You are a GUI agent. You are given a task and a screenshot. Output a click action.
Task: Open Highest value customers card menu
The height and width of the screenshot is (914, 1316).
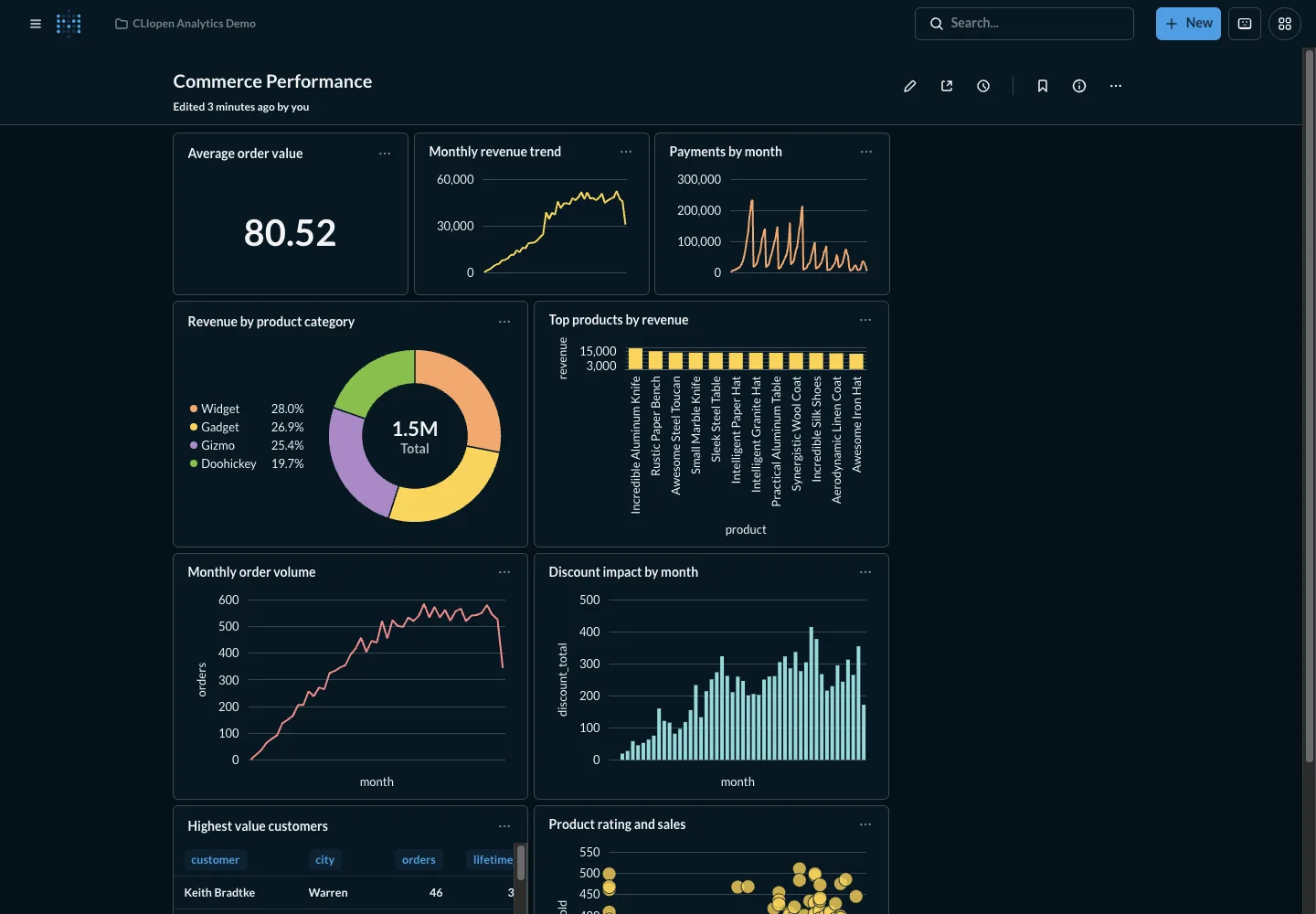point(504,826)
